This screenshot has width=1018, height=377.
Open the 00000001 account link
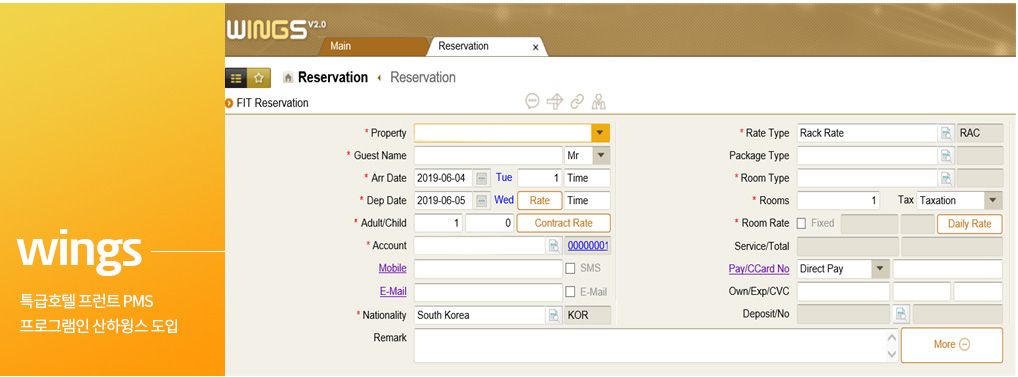pyautogui.click(x=588, y=245)
